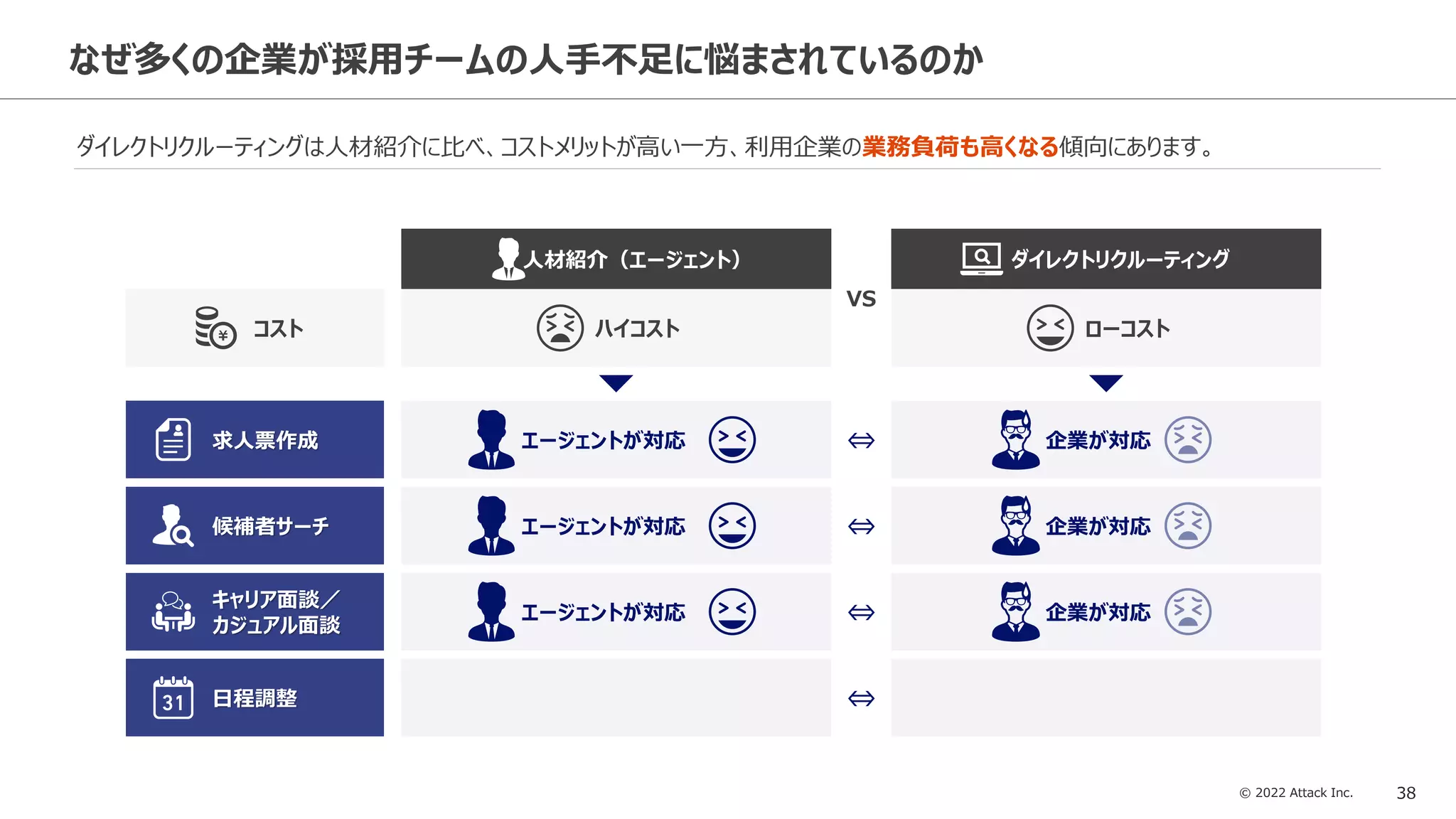Click the double arrow in 候補者サーチ row
The height and width of the screenshot is (819, 1456).
861,526
